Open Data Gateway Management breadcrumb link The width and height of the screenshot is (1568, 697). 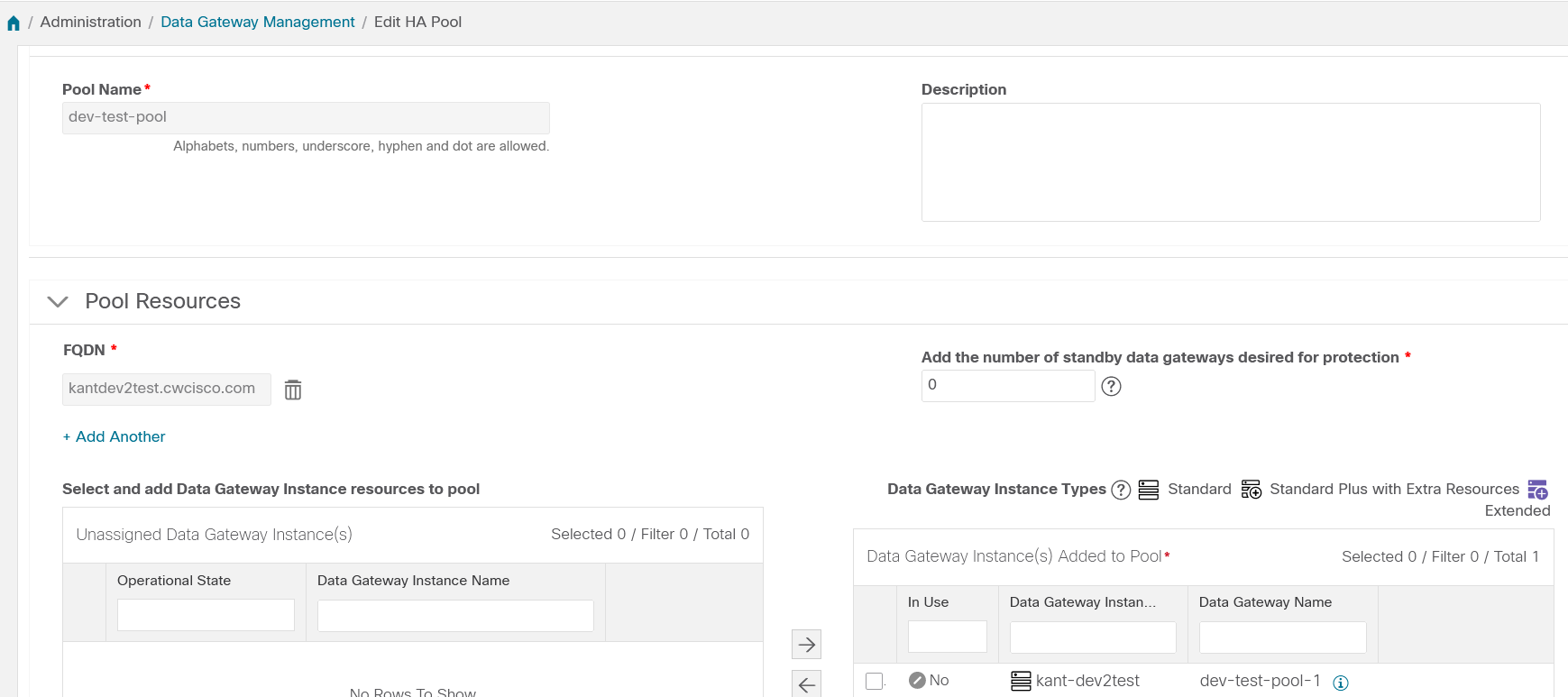[x=258, y=22]
